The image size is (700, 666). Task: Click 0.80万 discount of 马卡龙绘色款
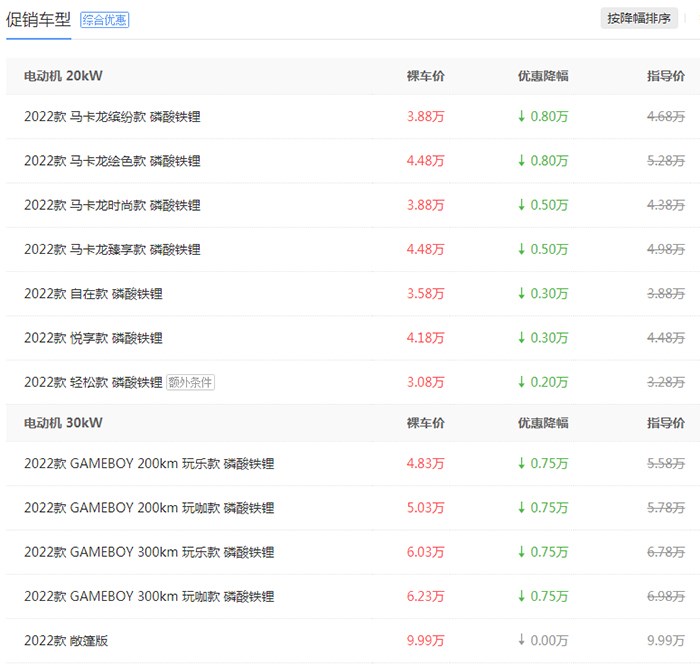543,161
